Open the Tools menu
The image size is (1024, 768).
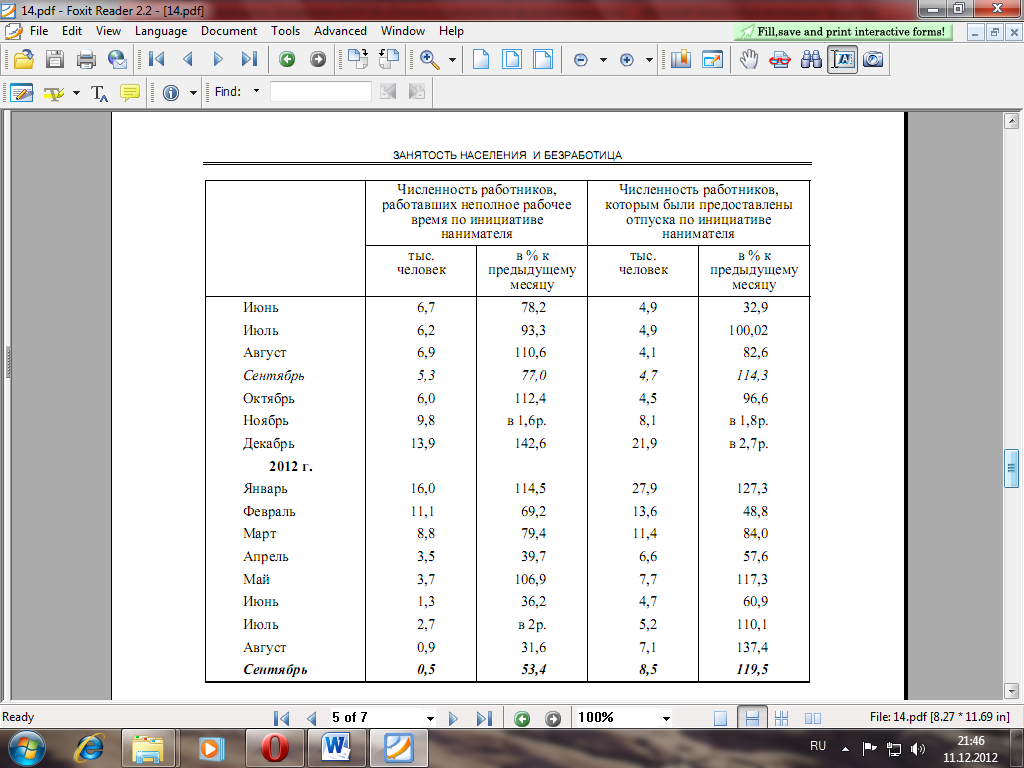click(x=285, y=31)
